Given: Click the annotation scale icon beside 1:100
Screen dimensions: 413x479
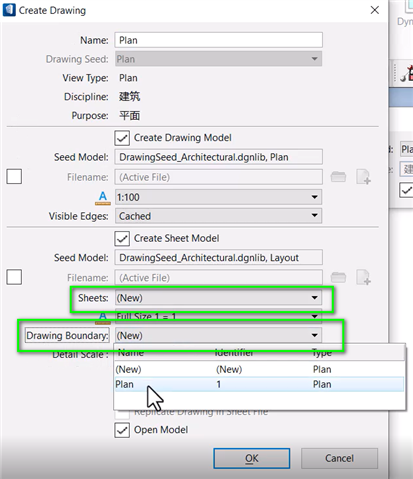Looking at the screenshot, I should pyautogui.click(x=103, y=197).
